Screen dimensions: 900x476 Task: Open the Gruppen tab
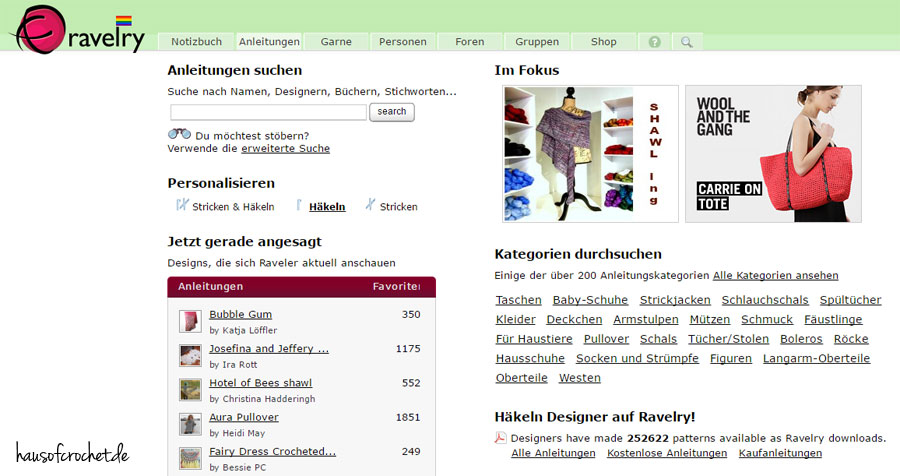[537, 42]
